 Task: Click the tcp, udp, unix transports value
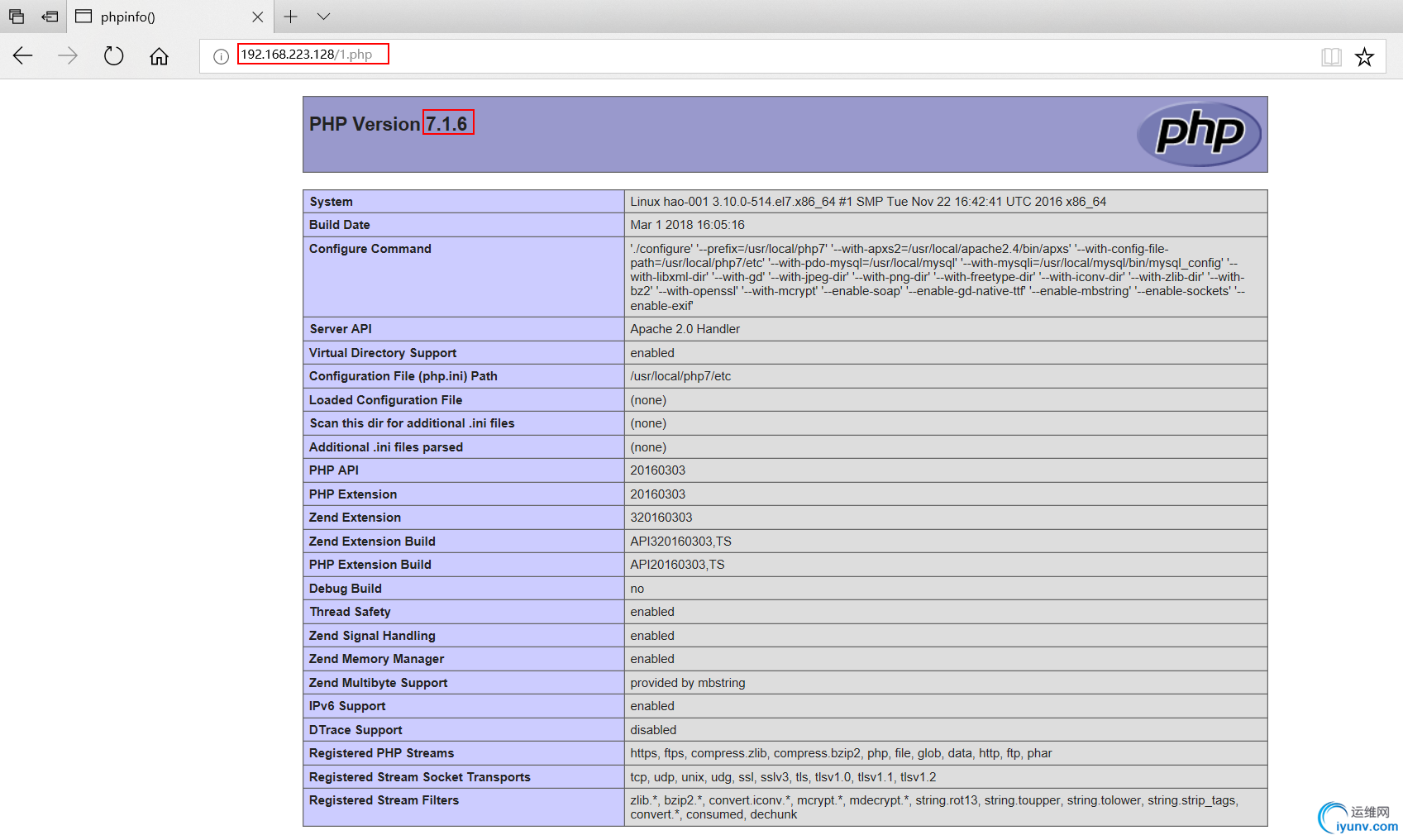coord(783,777)
